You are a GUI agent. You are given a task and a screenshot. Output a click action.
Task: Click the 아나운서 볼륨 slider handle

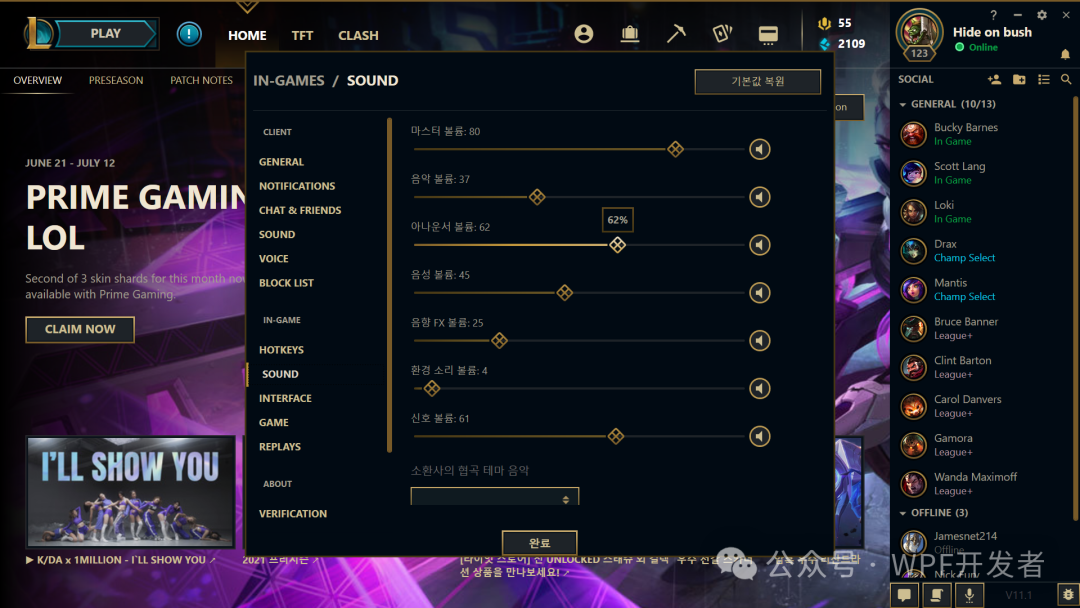(617, 244)
